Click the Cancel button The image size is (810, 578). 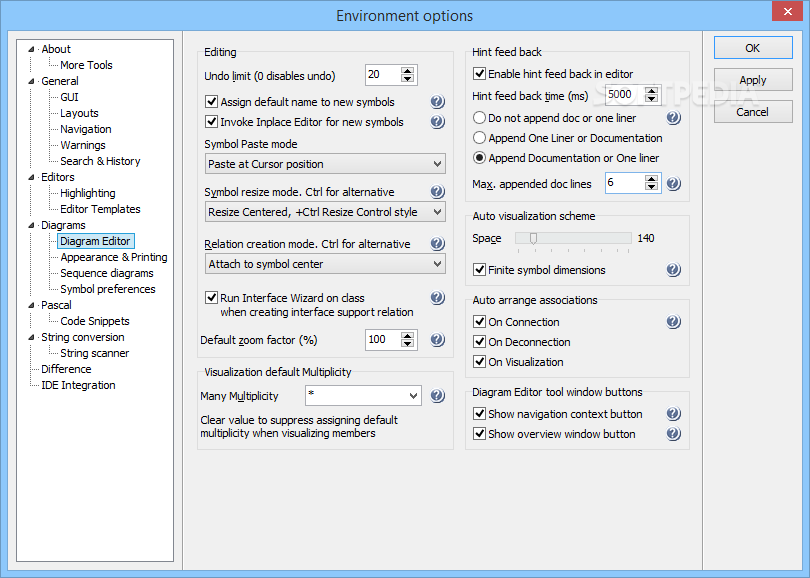[753, 112]
